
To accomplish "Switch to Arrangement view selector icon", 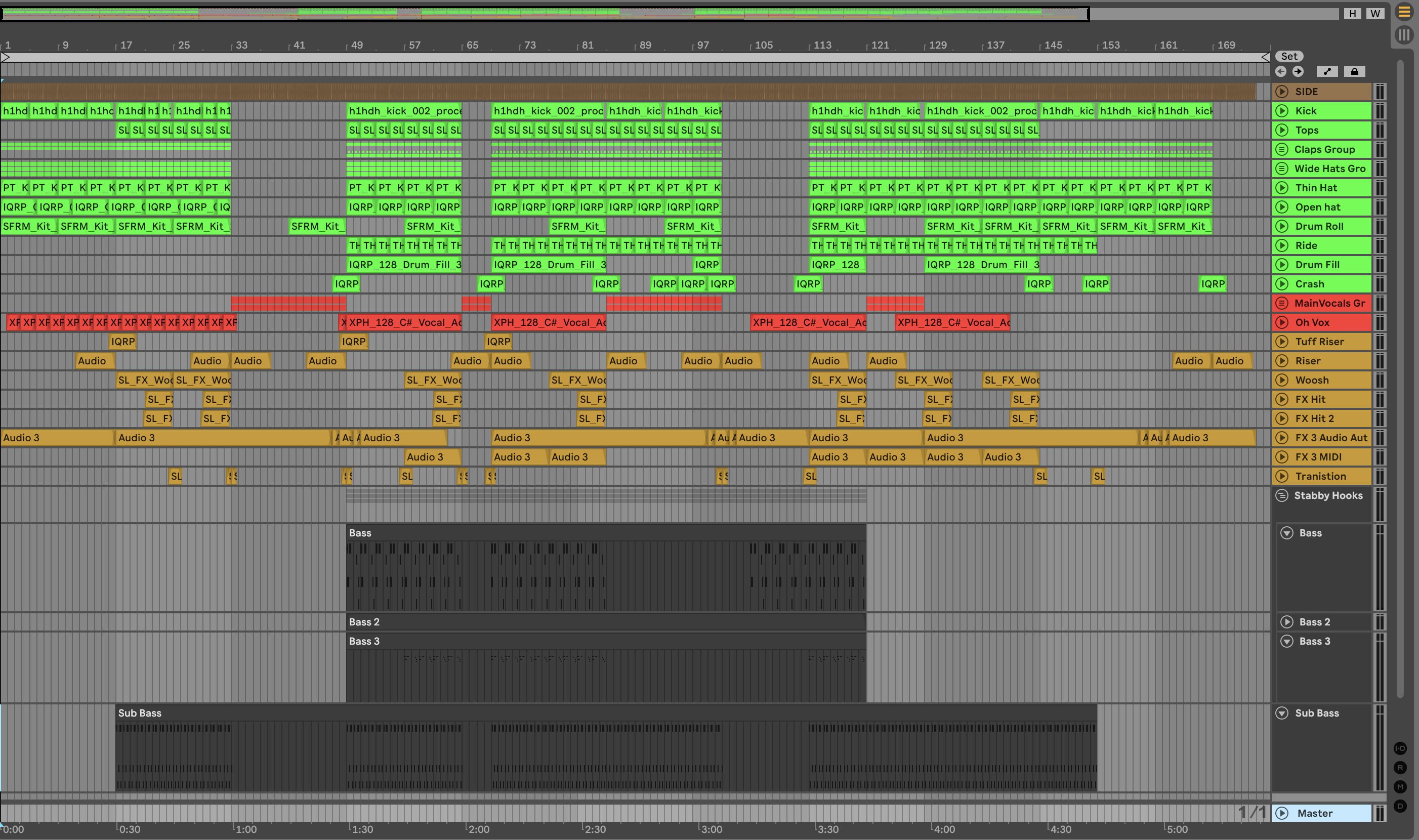I will pos(1404,12).
